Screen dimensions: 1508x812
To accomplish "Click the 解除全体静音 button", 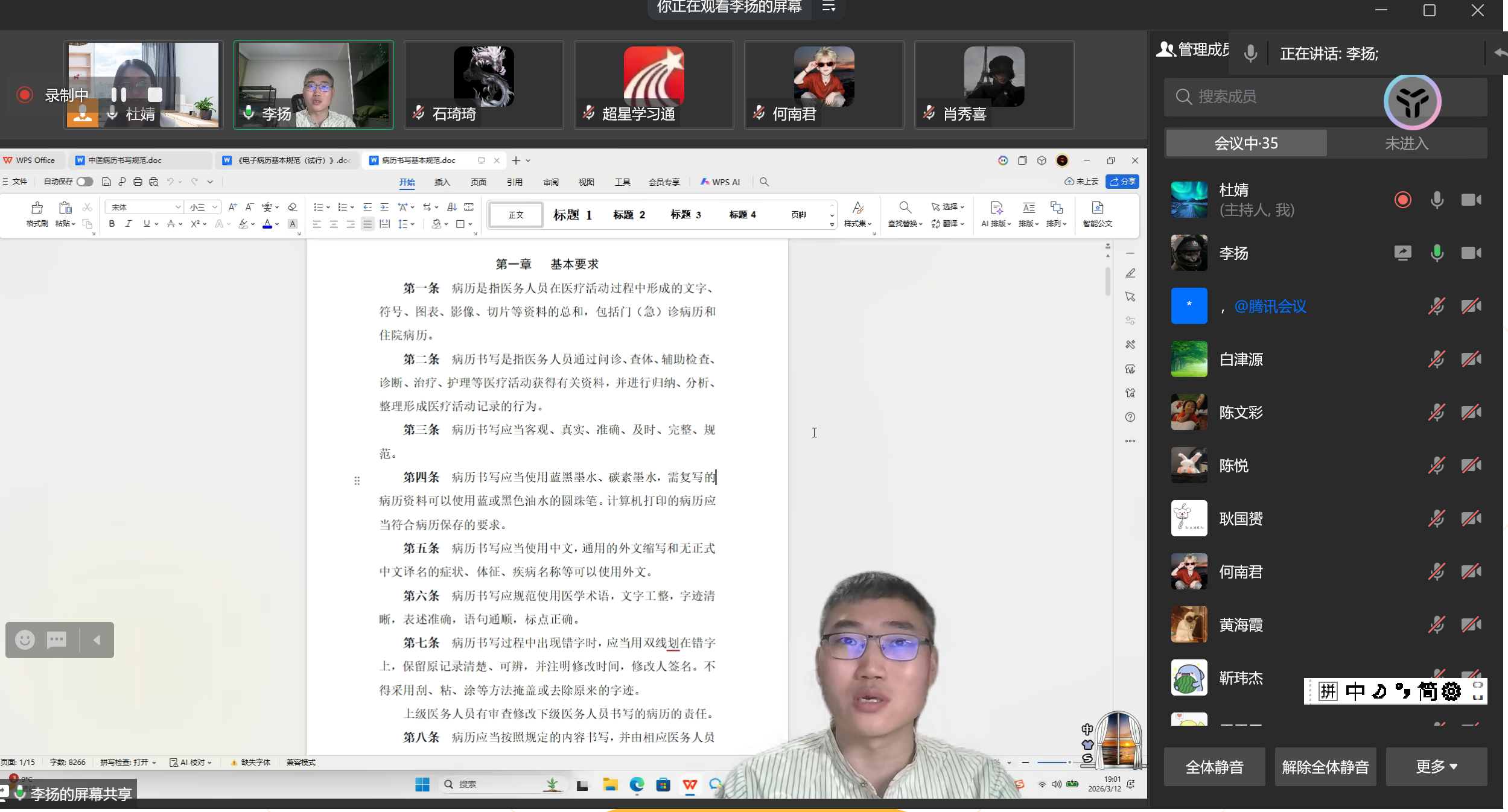I will tap(1325, 767).
